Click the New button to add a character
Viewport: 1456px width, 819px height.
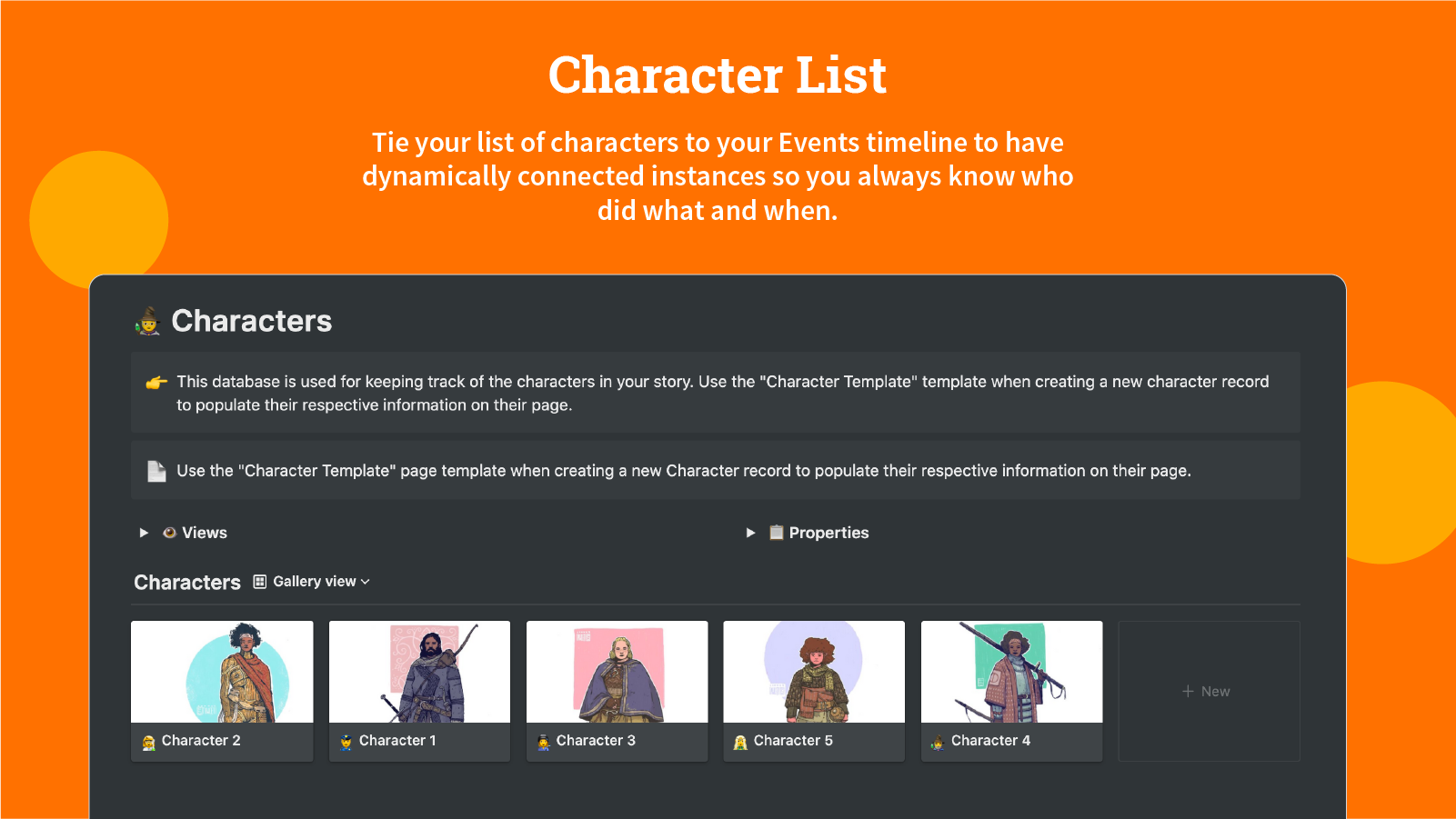(1208, 691)
